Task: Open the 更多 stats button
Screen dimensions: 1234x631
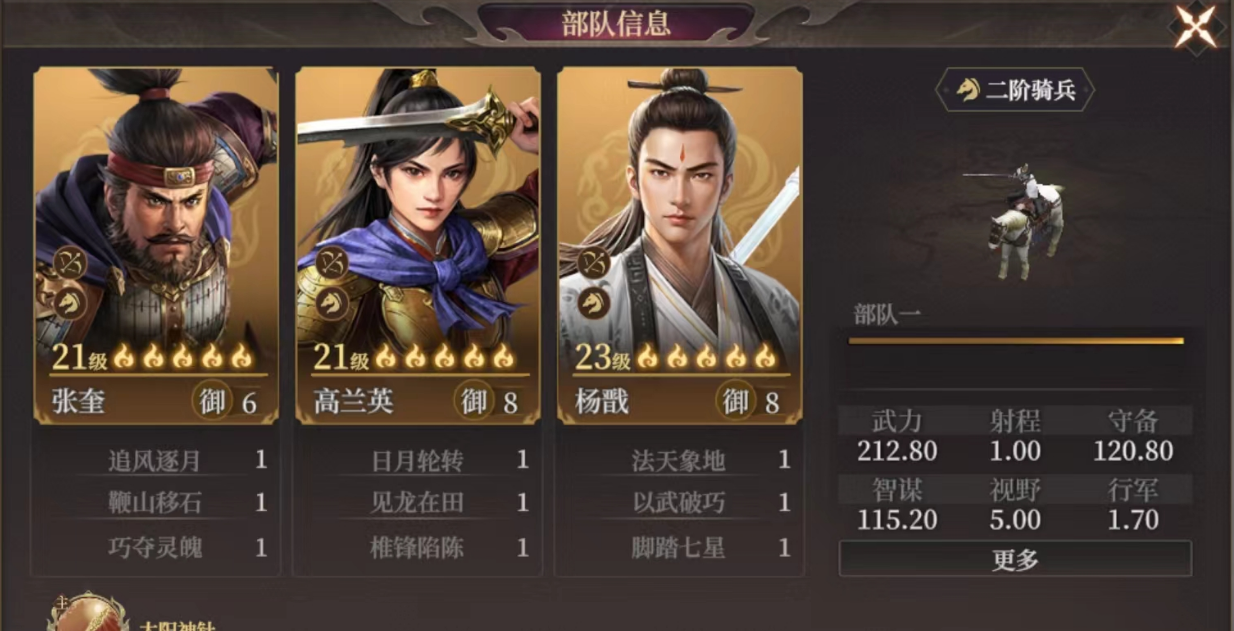Action: 1015,559
